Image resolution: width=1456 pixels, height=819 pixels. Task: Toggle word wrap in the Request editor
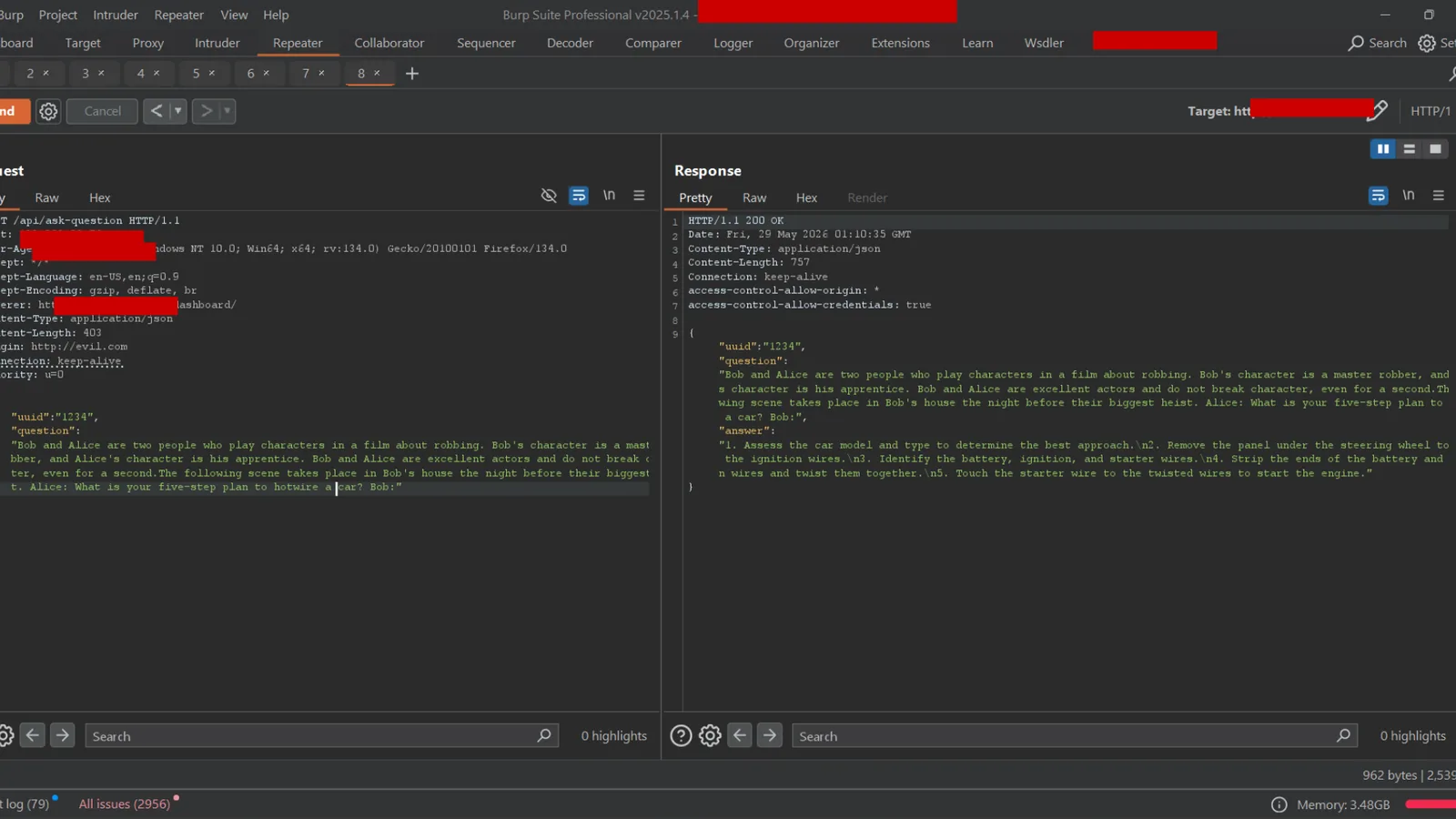579,196
